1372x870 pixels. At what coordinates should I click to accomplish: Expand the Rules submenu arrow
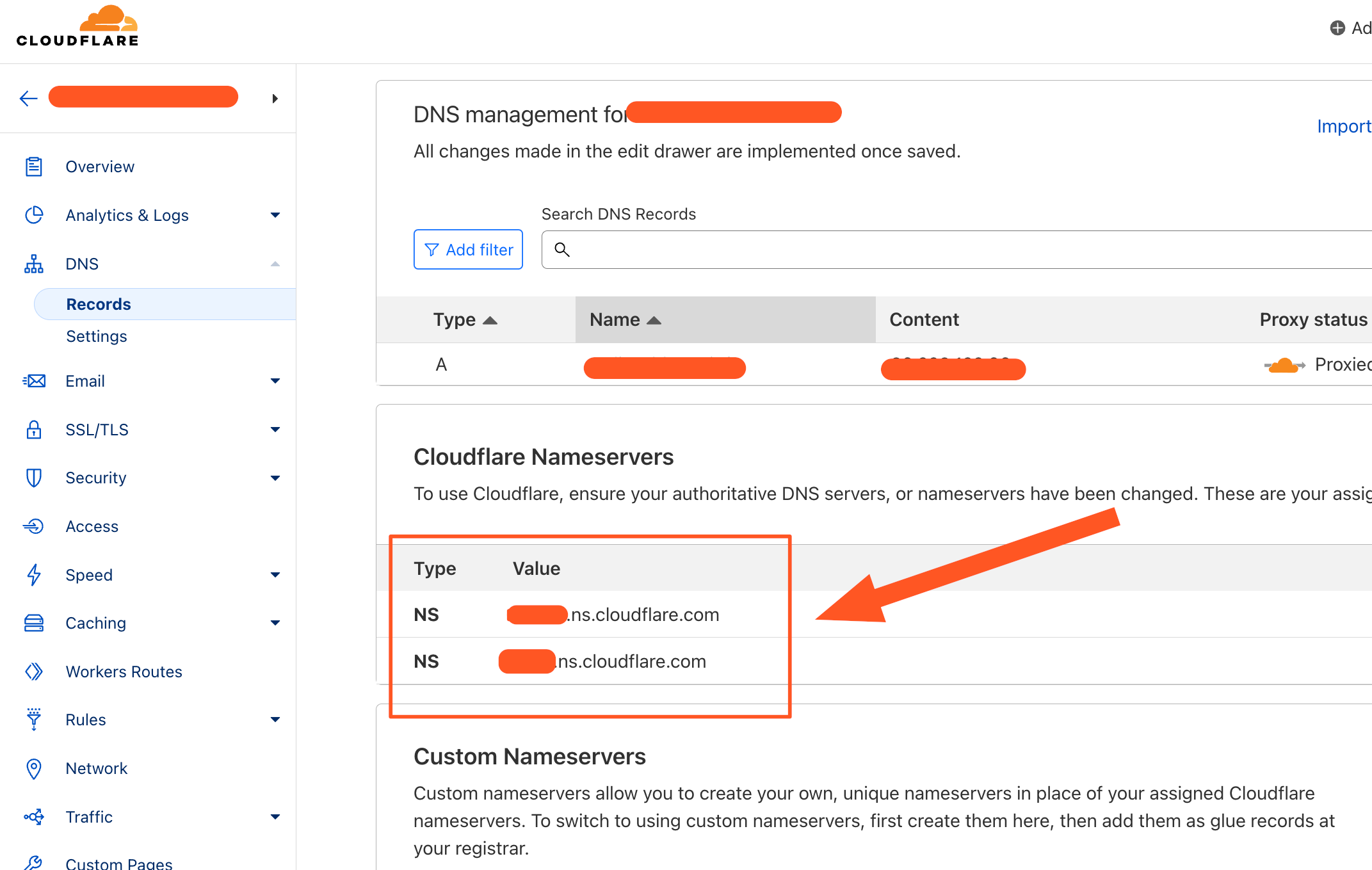click(x=275, y=720)
